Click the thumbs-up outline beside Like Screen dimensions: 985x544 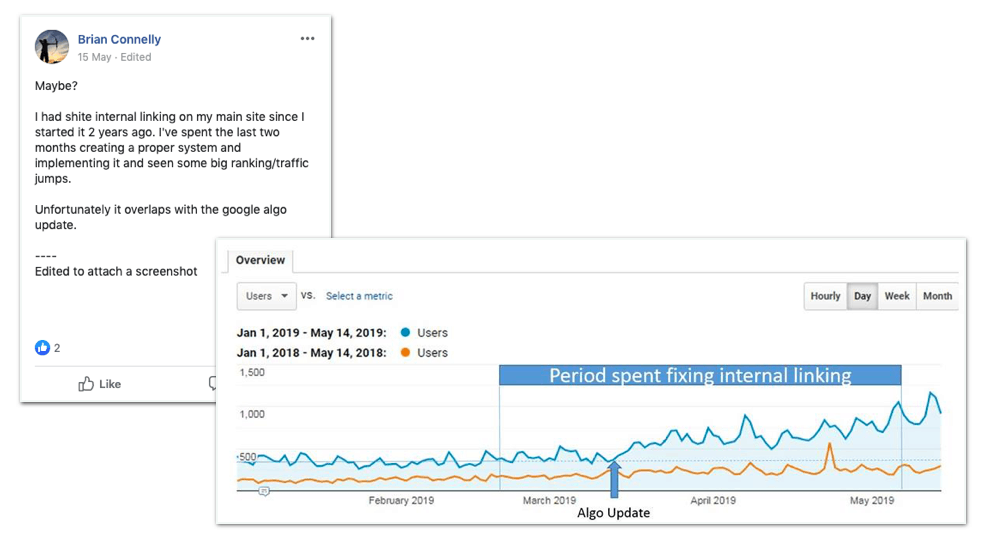click(86, 384)
